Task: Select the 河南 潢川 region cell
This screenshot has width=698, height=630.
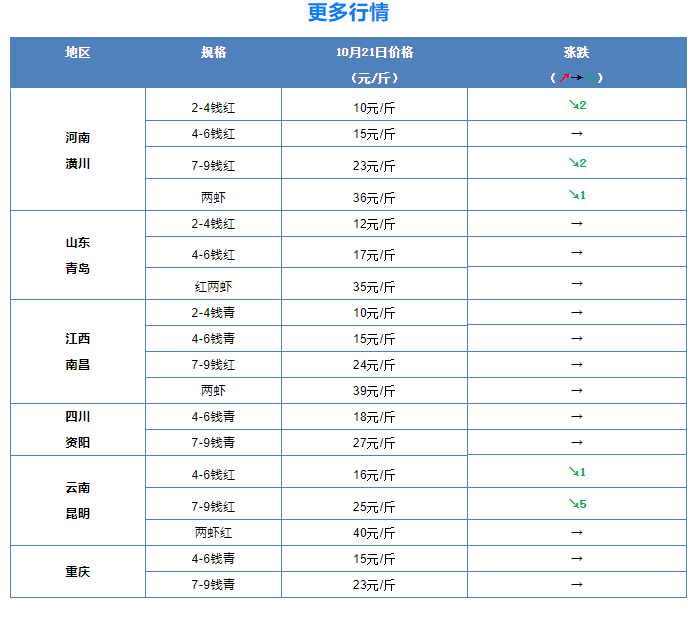Action: 78,150
